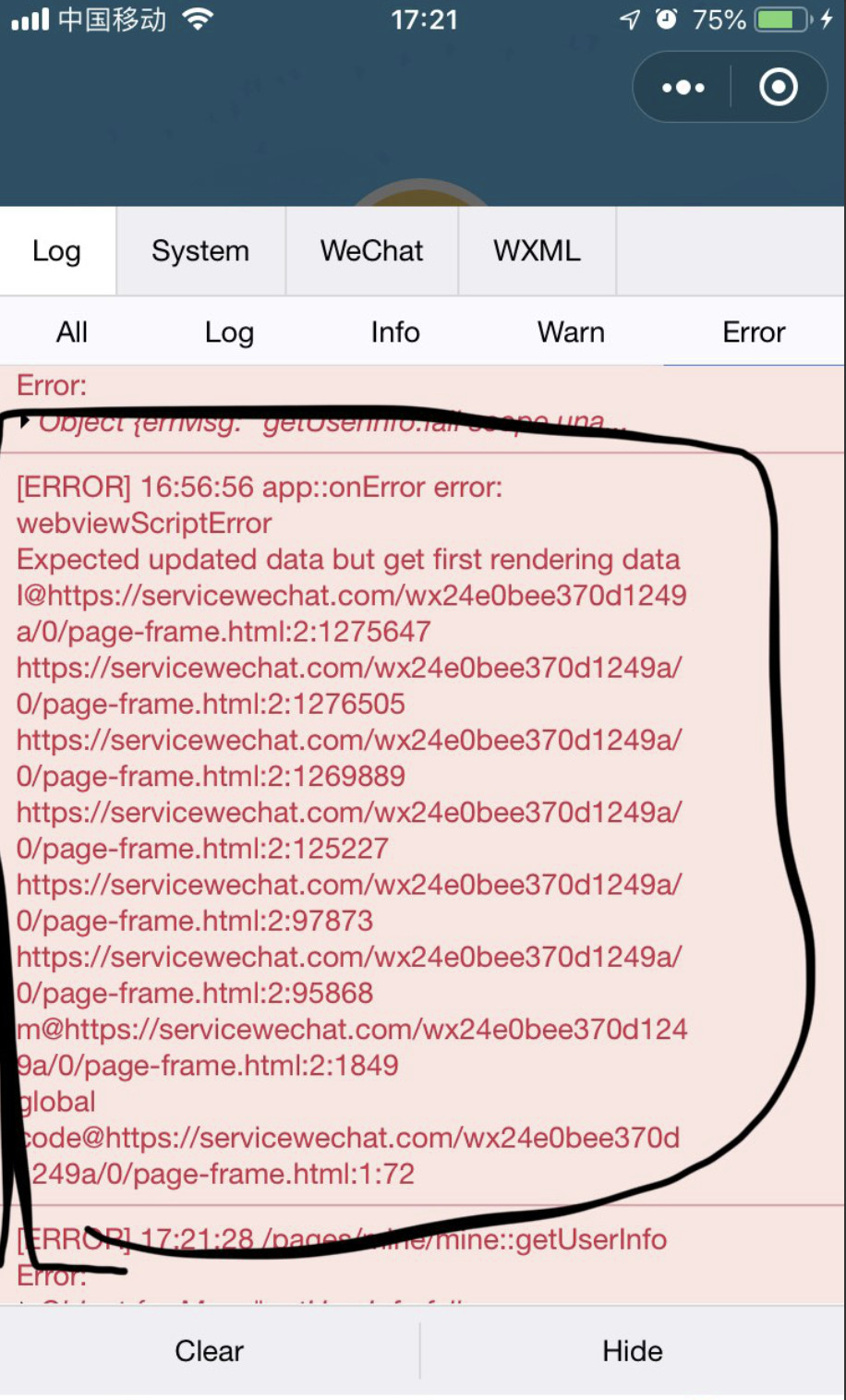Tap the mini program close circle icon
846x1400 pixels.
tap(779, 88)
